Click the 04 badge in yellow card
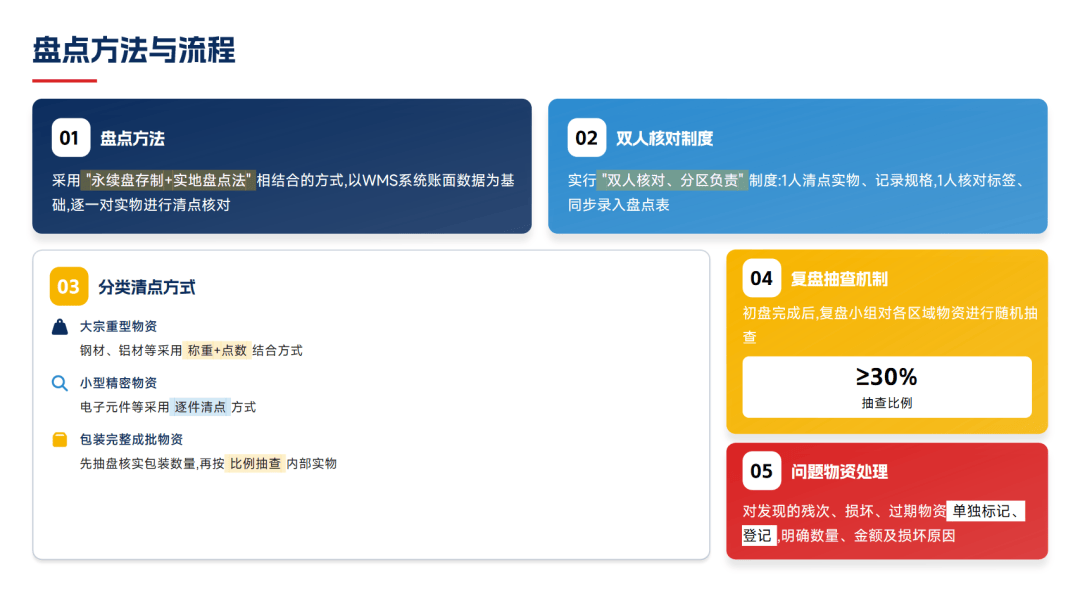Screen dimensions: 1080x608 [761, 278]
